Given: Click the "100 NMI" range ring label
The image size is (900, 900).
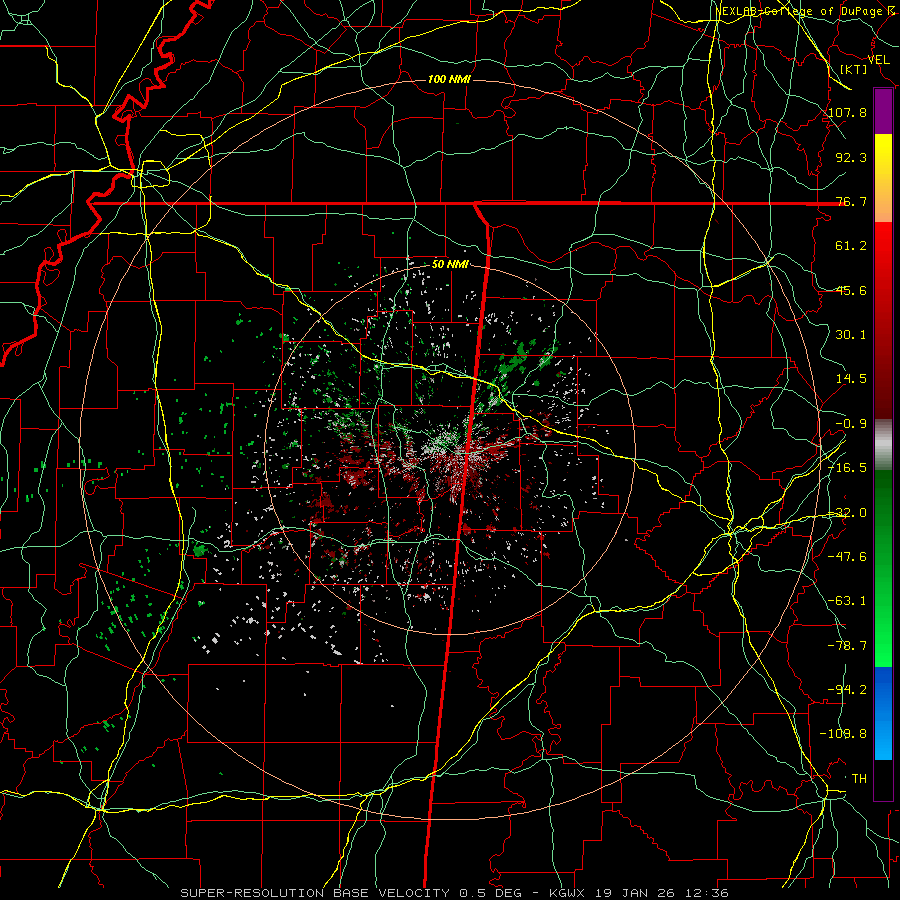Looking at the screenshot, I should (449, 79).
